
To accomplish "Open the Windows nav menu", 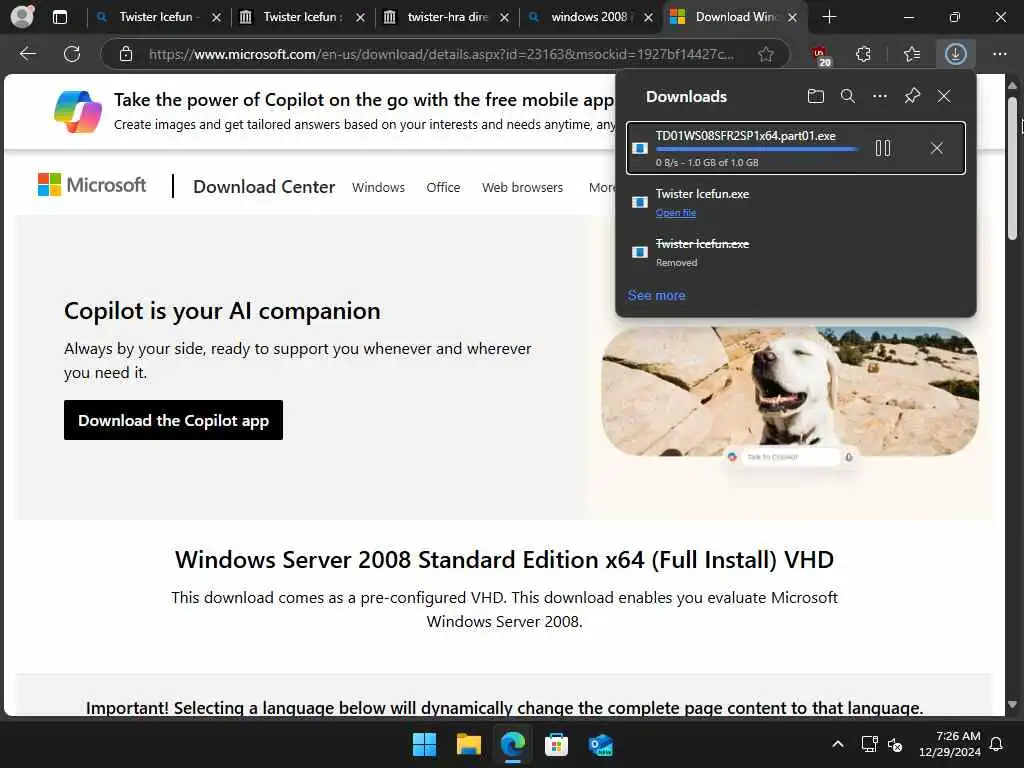I will 378,187.
